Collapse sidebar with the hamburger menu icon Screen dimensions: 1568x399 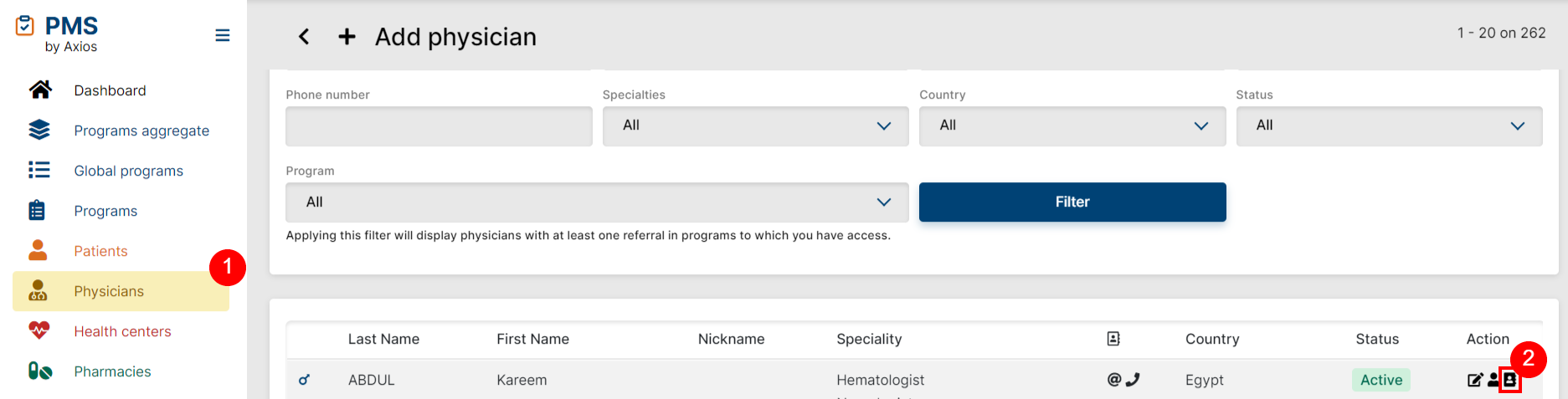[222, 35]
